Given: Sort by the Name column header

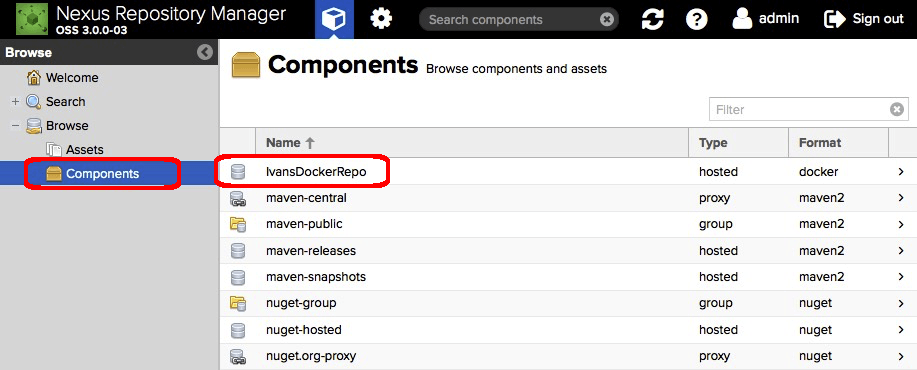Looking at the screenshot, I should 471,143.
